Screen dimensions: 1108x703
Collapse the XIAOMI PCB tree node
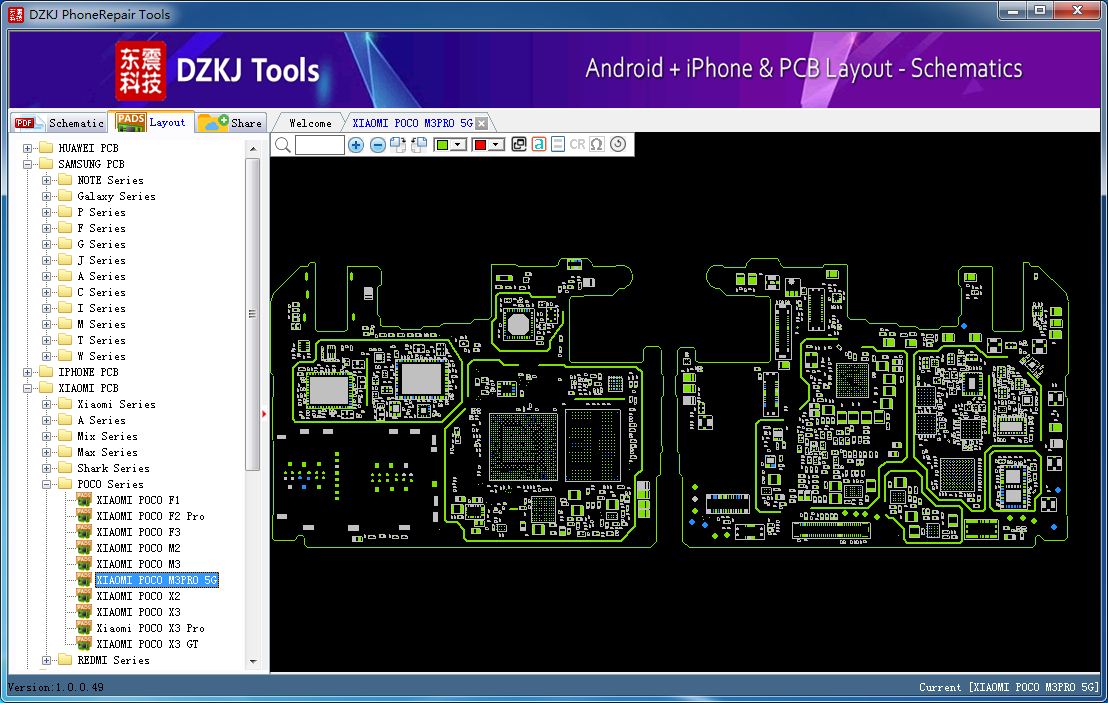click(x=28, y=389)
